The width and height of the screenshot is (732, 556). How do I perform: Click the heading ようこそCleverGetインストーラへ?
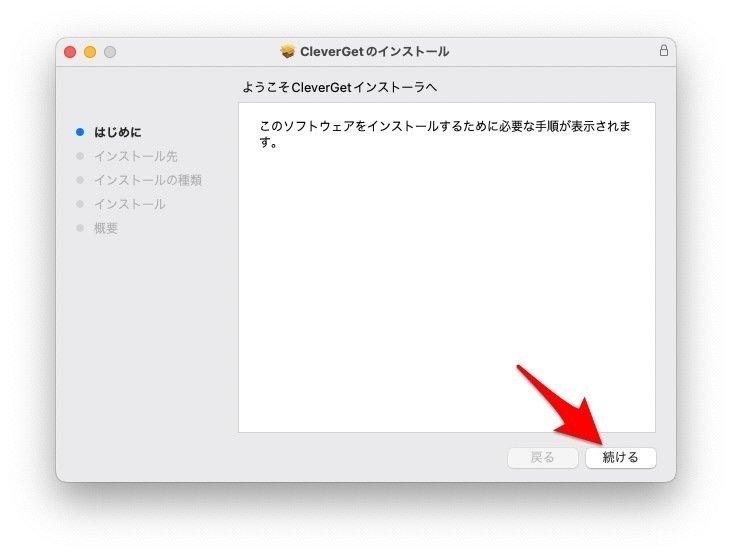point(340,87)
